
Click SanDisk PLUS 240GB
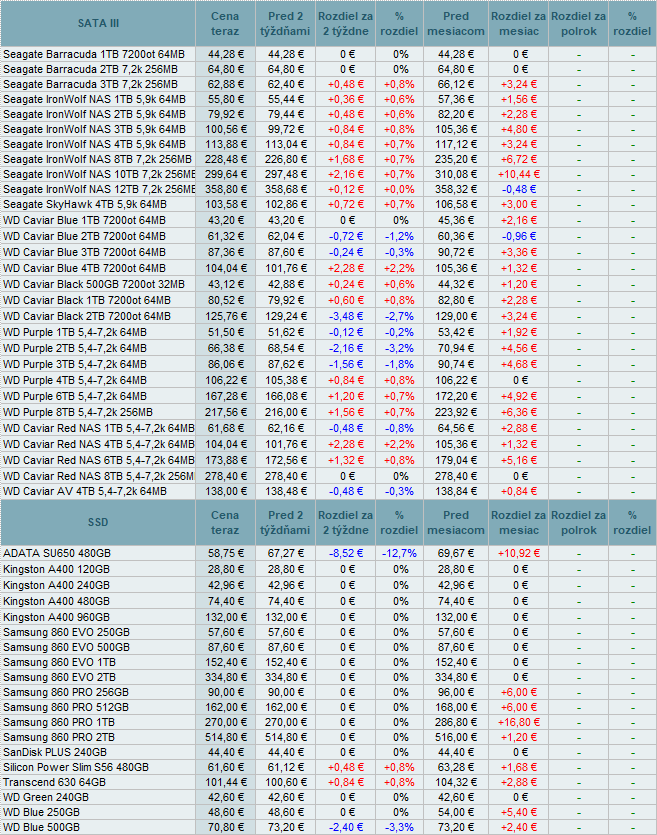coord(54,752)
